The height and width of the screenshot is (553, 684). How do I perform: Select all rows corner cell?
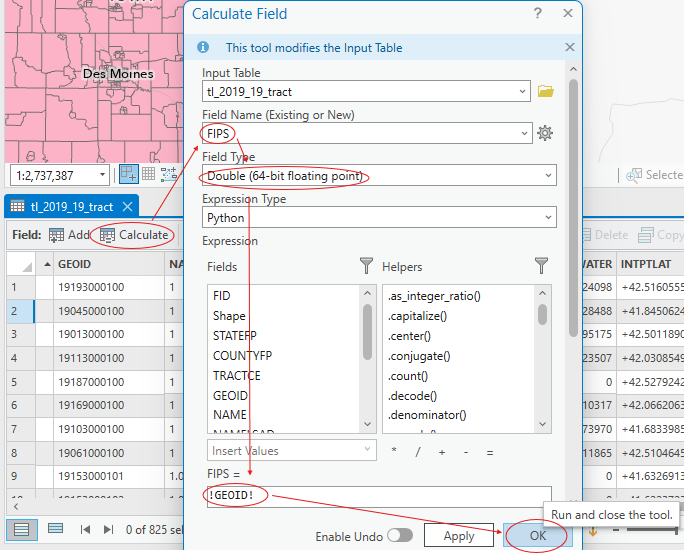point(21,264)
